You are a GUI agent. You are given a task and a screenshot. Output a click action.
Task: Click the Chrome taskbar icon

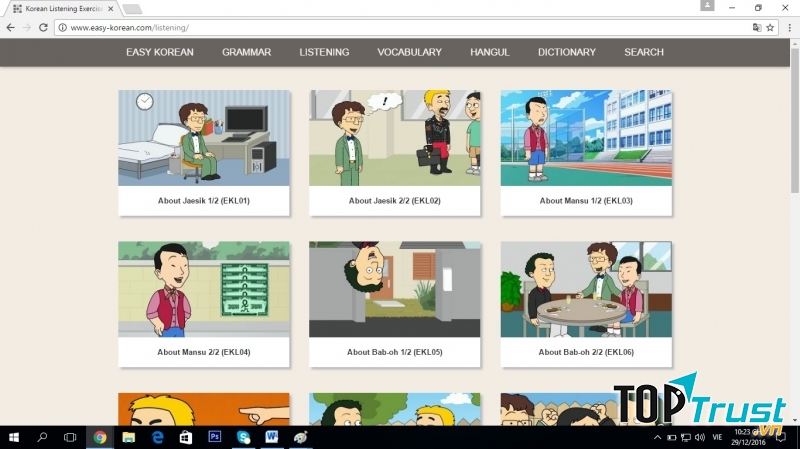(100, 437)
